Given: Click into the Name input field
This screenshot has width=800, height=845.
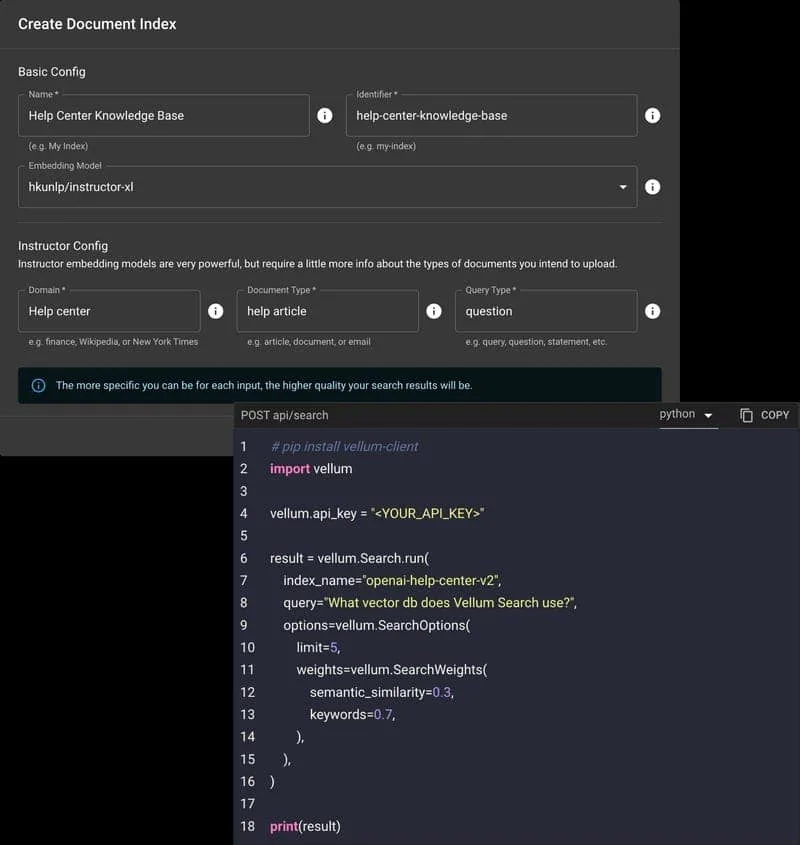Looking at the screenshot, I should (164, 115).
